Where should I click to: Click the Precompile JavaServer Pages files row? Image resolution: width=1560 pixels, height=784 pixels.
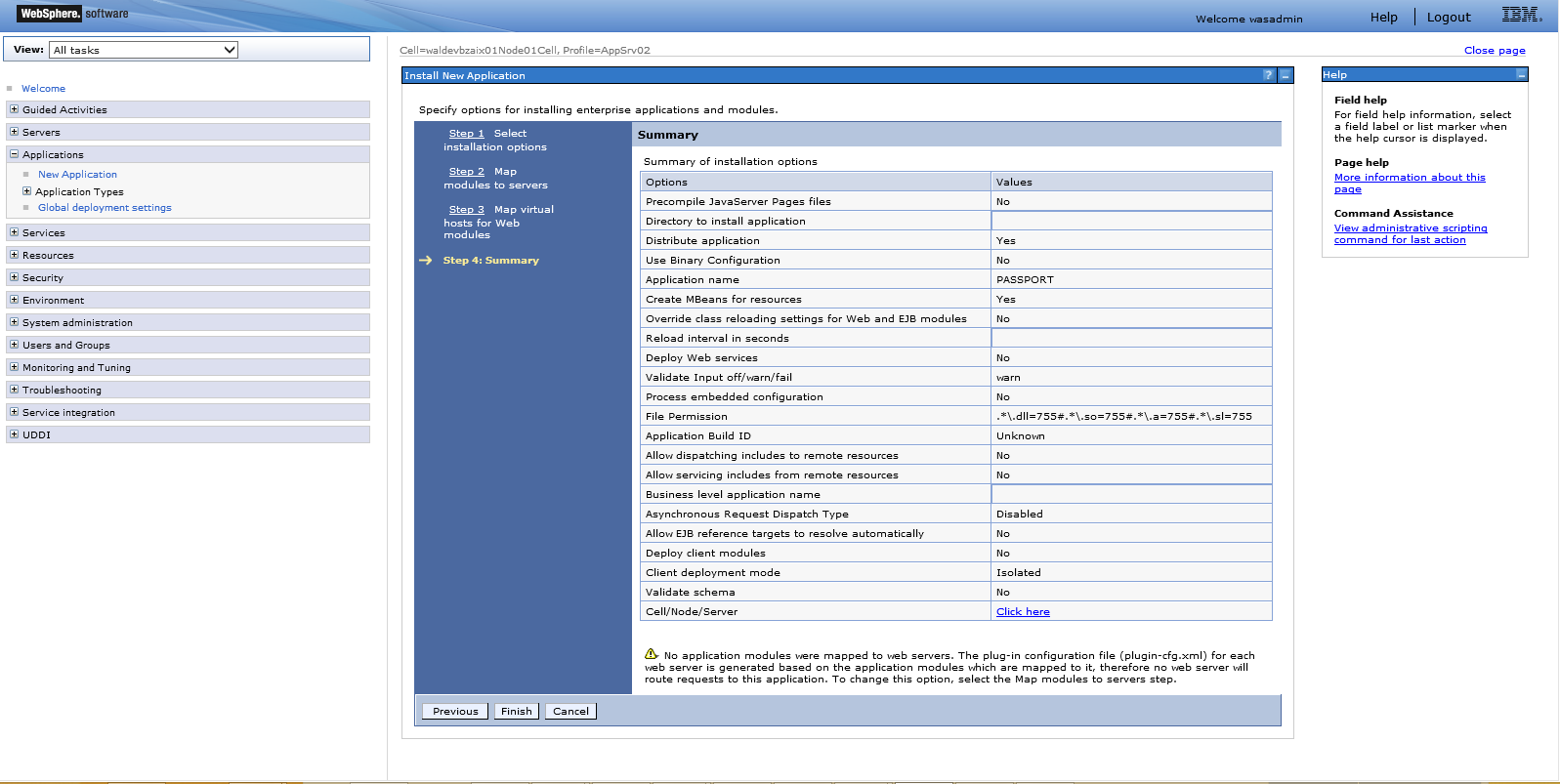pyautogui.click(x=955, y=202)
